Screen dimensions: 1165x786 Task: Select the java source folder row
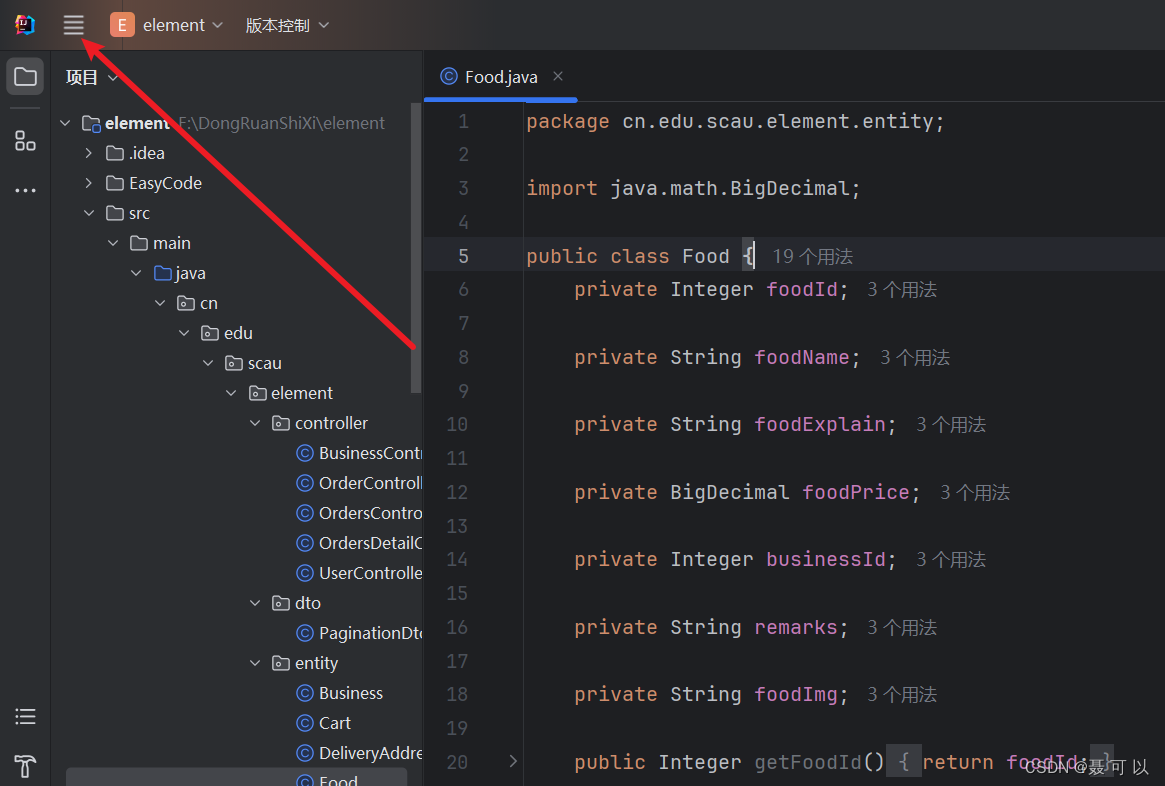[236, 273]
